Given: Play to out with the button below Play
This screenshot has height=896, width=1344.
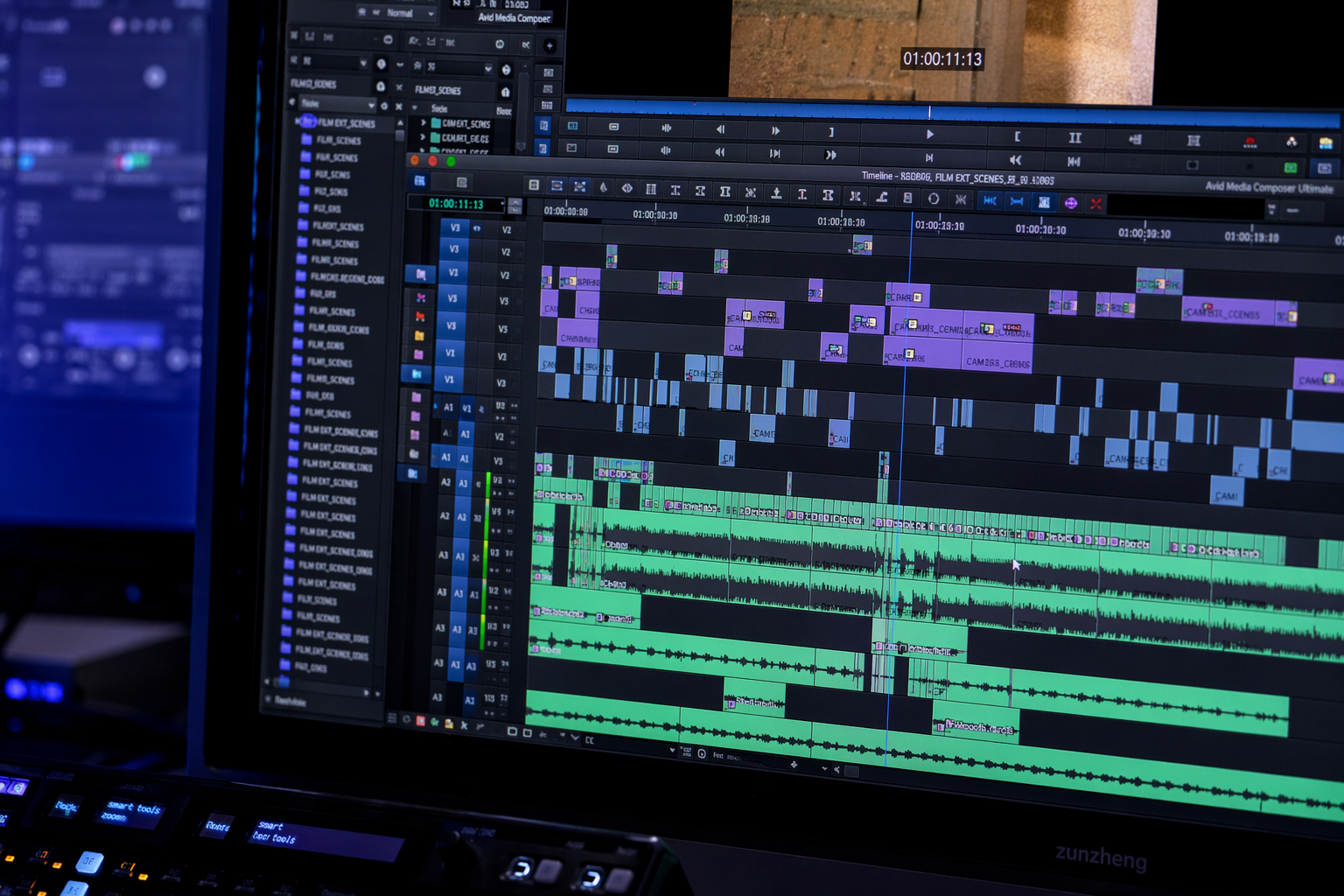Looking at the screenshot, I should [929, 158].
